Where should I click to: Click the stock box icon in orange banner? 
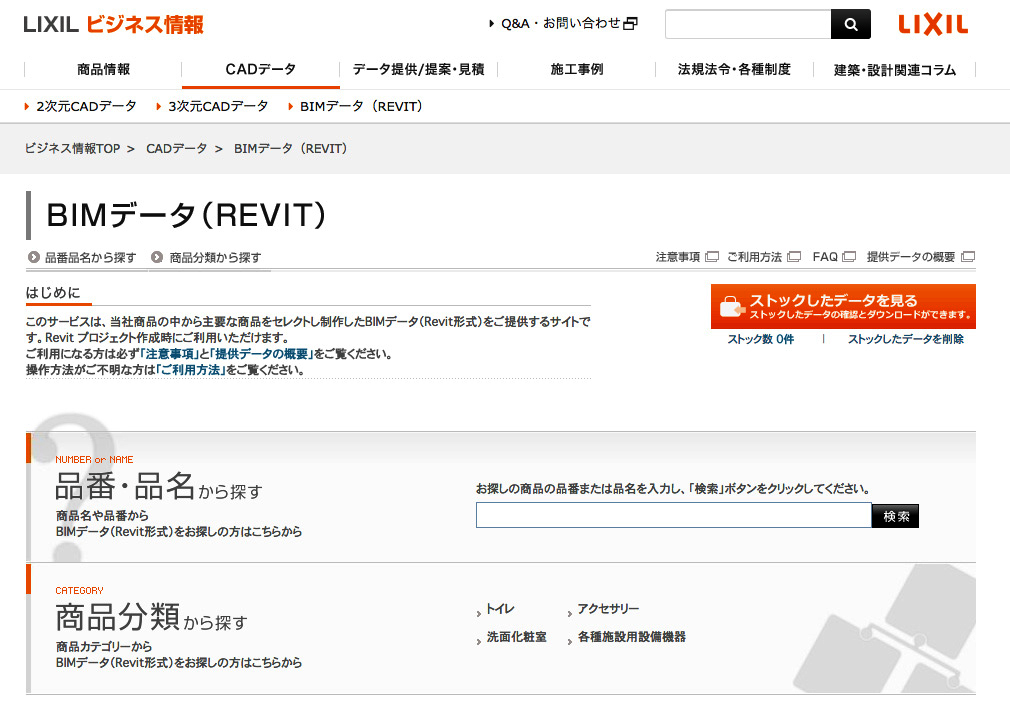click(x=732, y=306)
